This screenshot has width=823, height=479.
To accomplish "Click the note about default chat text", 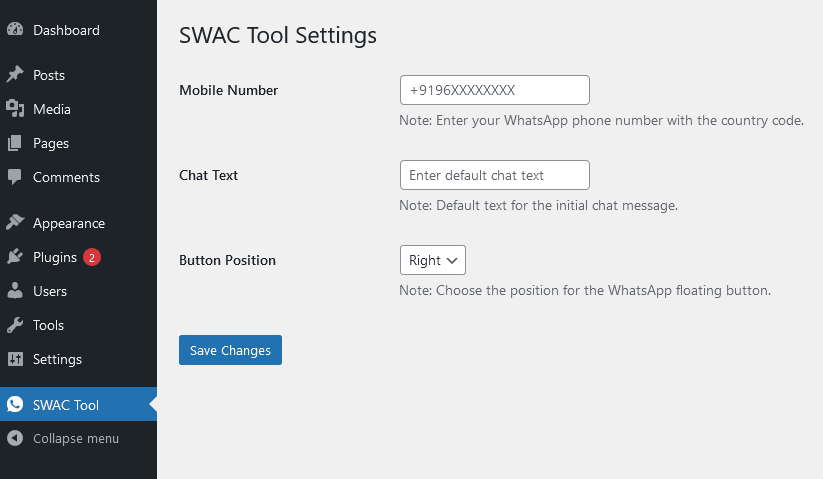I will pyautogui.click(x=539, y=205).
